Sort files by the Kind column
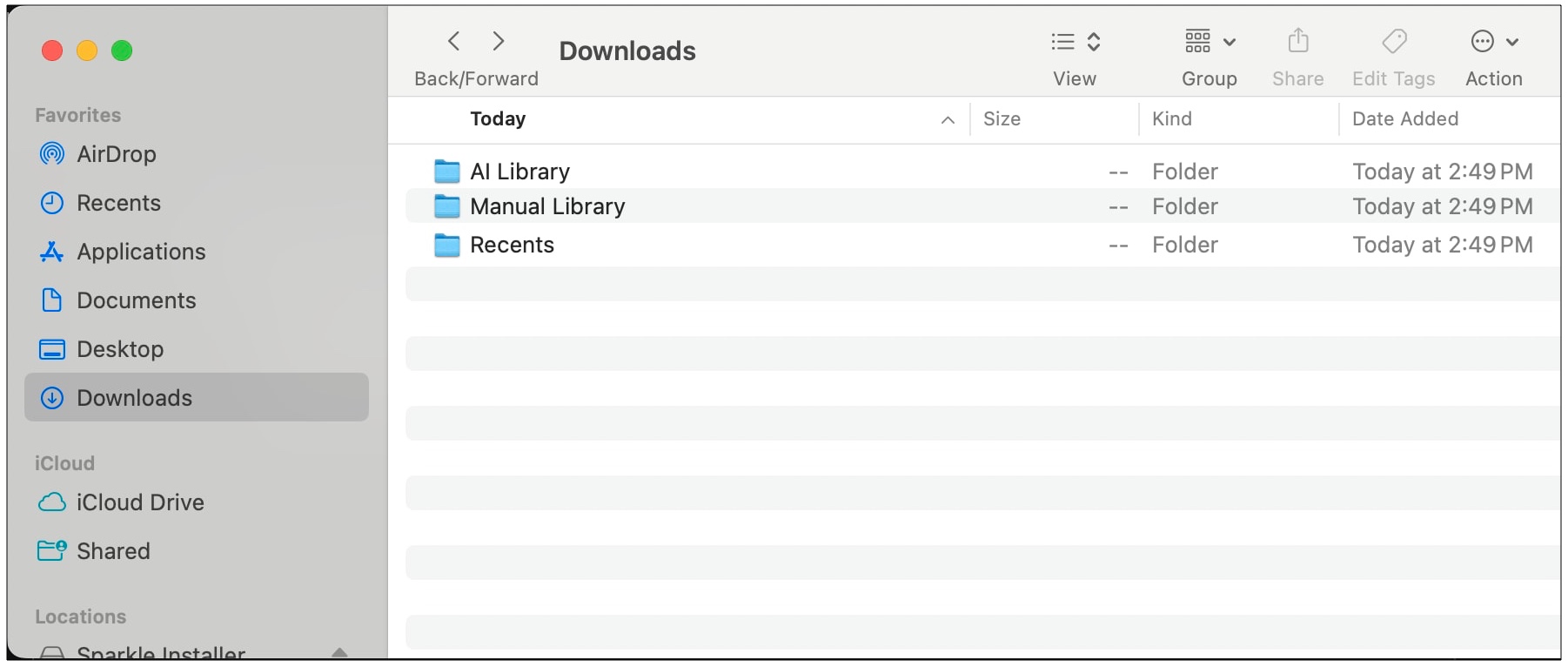Screen dimensions: 1568x667 pos(1172,119)
